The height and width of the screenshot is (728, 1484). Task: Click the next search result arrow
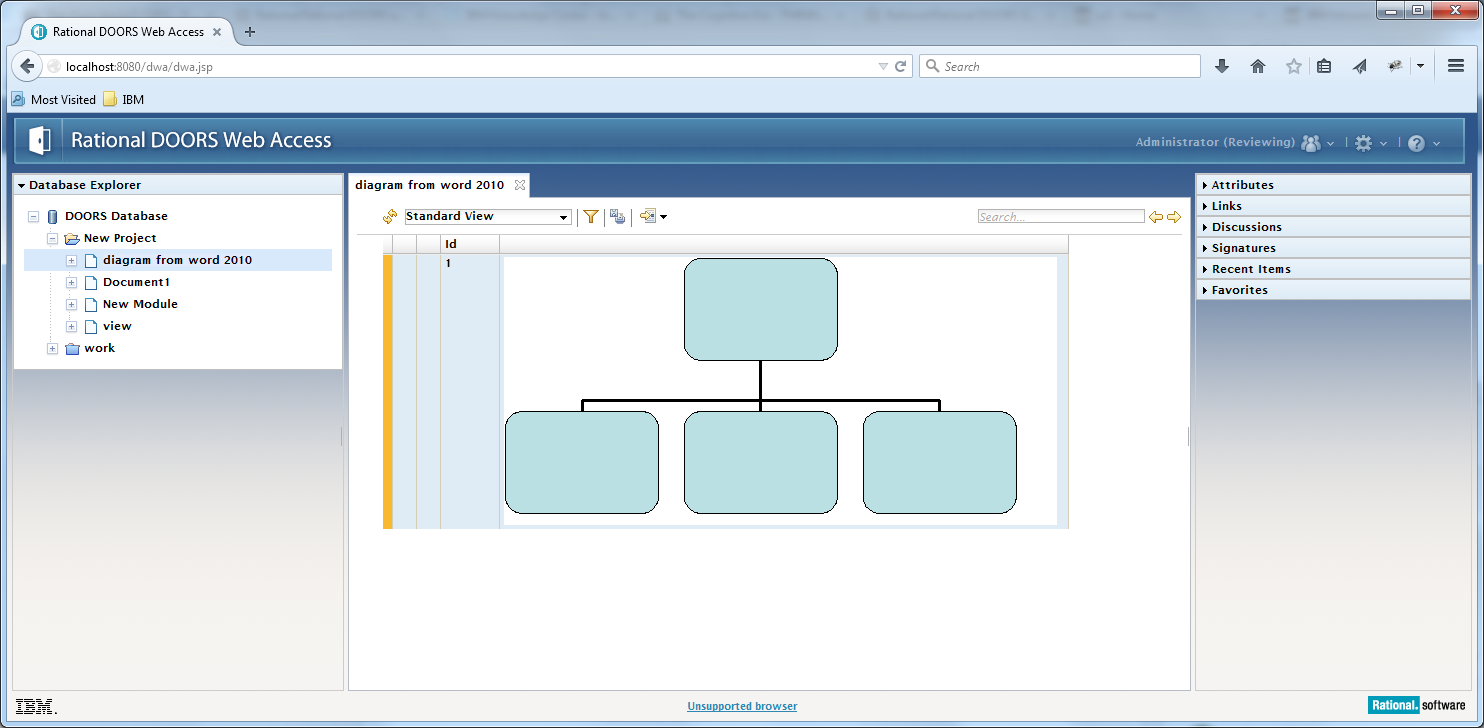coord(1174,217)
